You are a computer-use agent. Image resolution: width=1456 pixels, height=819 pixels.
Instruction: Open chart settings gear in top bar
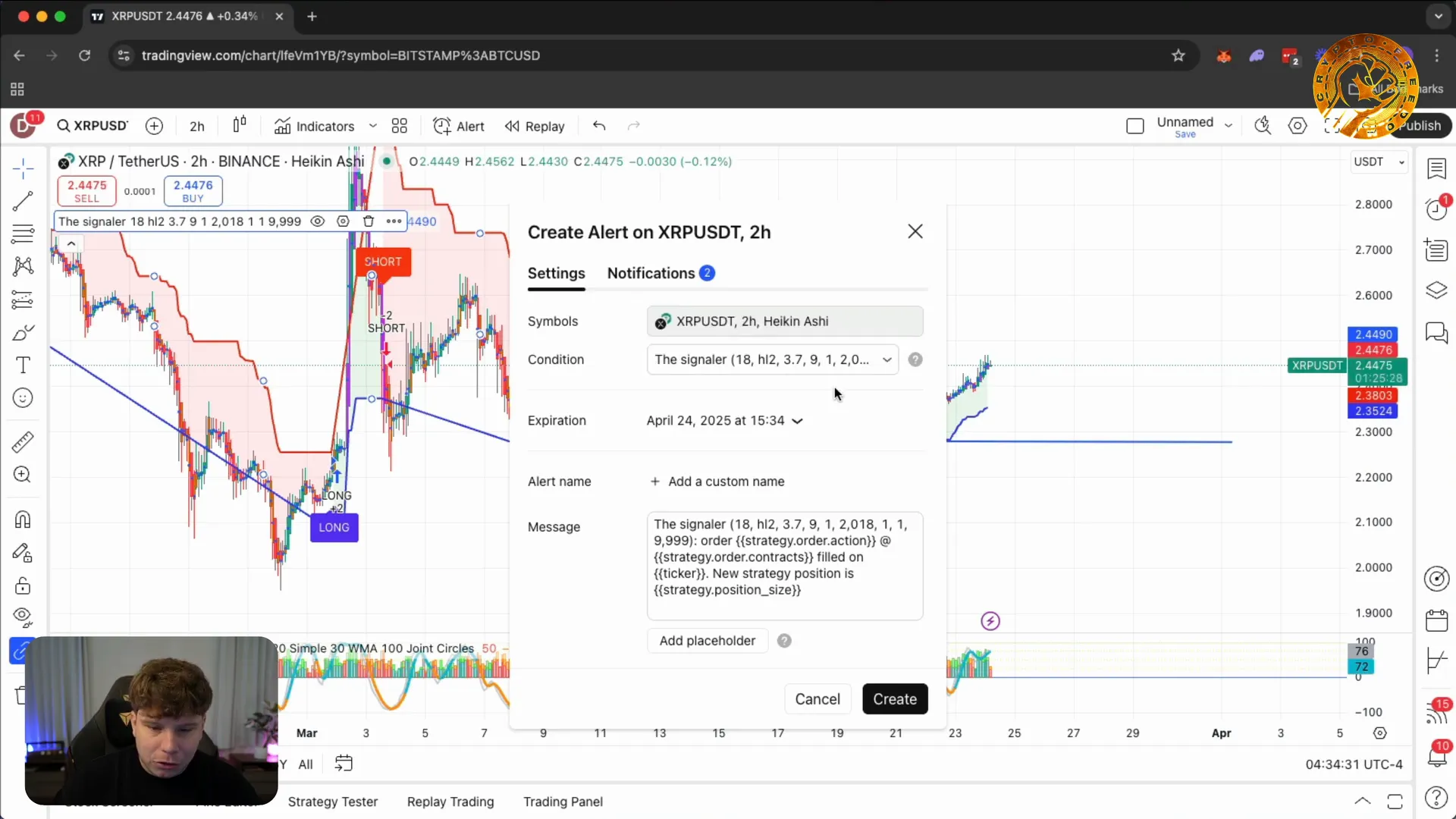tap(1298, 126)
